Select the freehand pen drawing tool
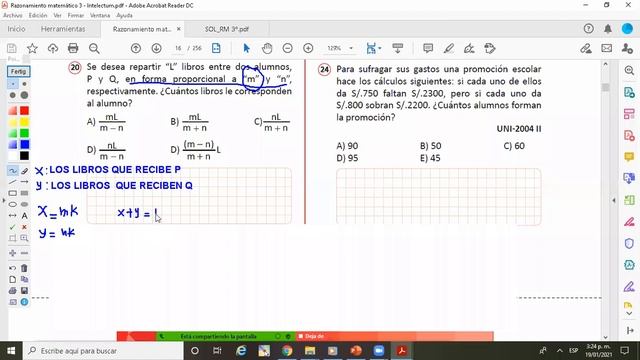 [x=13, y=171]
